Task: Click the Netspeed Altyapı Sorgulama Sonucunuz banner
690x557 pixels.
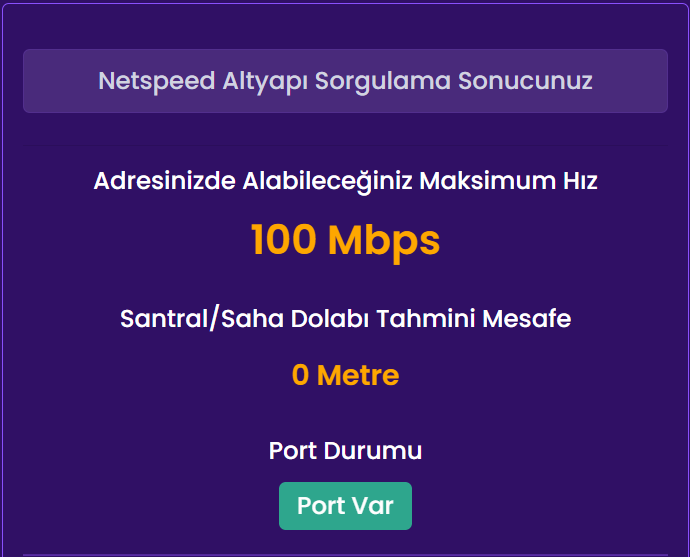Action: pos(345,81)
